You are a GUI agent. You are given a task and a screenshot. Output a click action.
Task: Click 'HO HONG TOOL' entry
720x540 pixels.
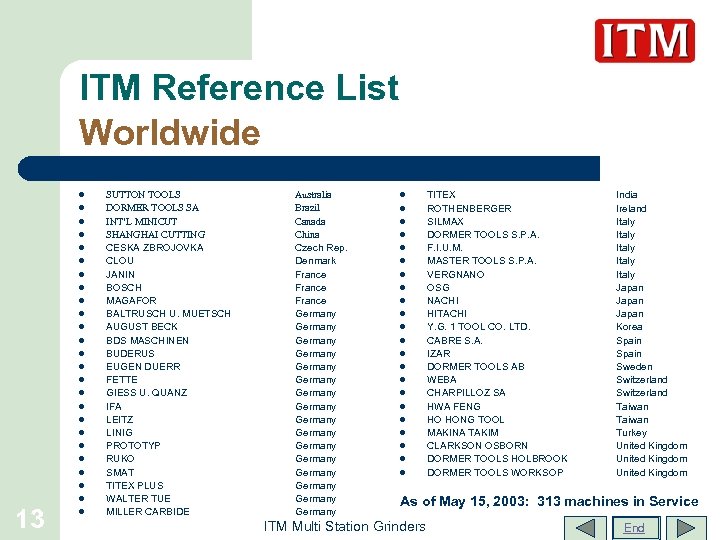coord(465,420)
